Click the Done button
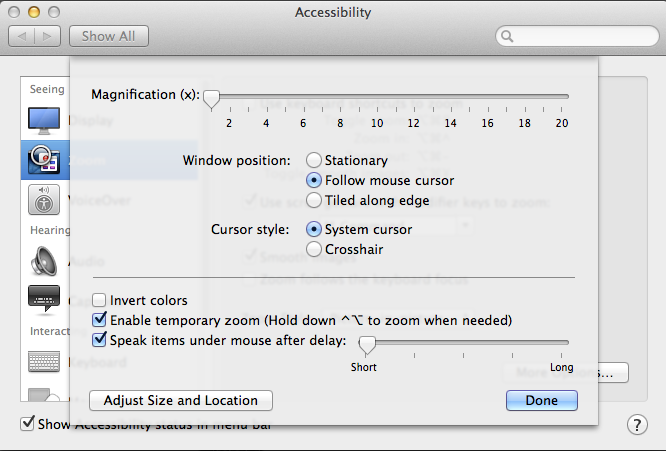Image resolution: width=666 pixels, height=451 pixels. 542,400
